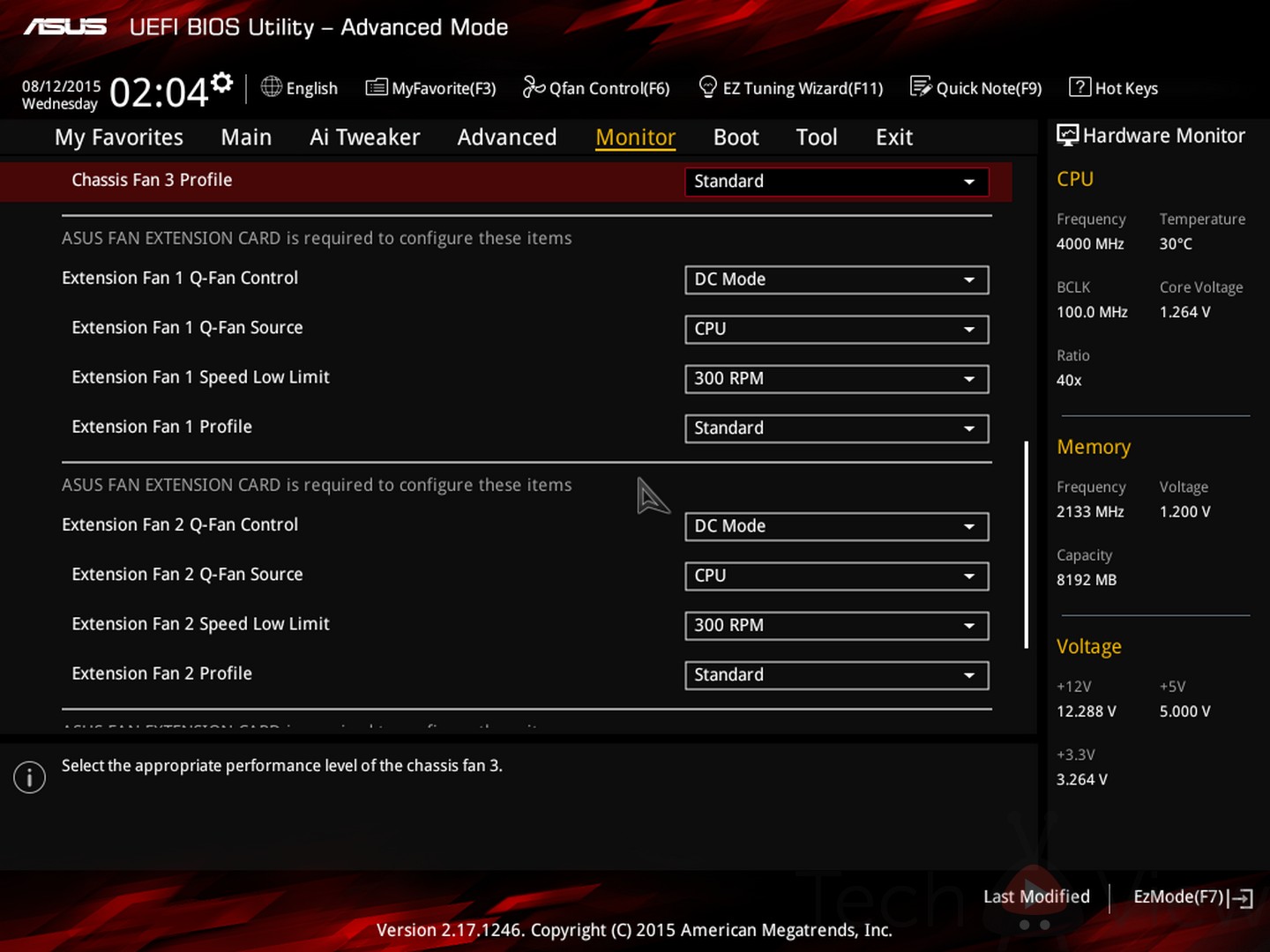Click the 4000 MHz CPU frequency value
The image size is (1270, 952).
click(x=1090, y=244)
